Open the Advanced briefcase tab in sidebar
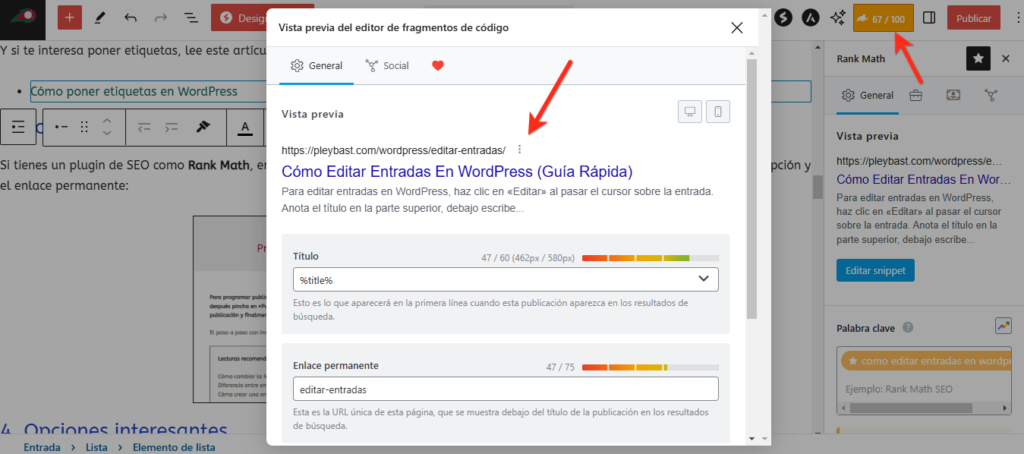 916,95
